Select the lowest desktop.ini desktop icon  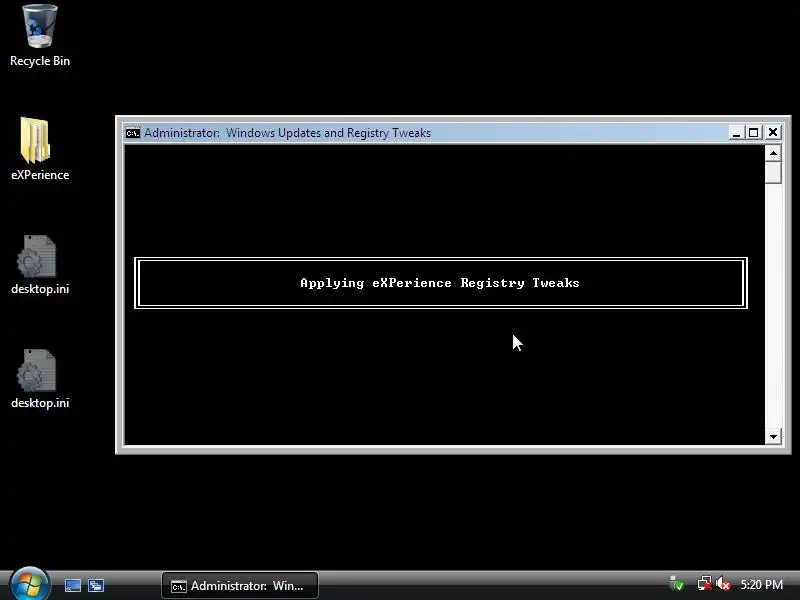coord(40,379)
